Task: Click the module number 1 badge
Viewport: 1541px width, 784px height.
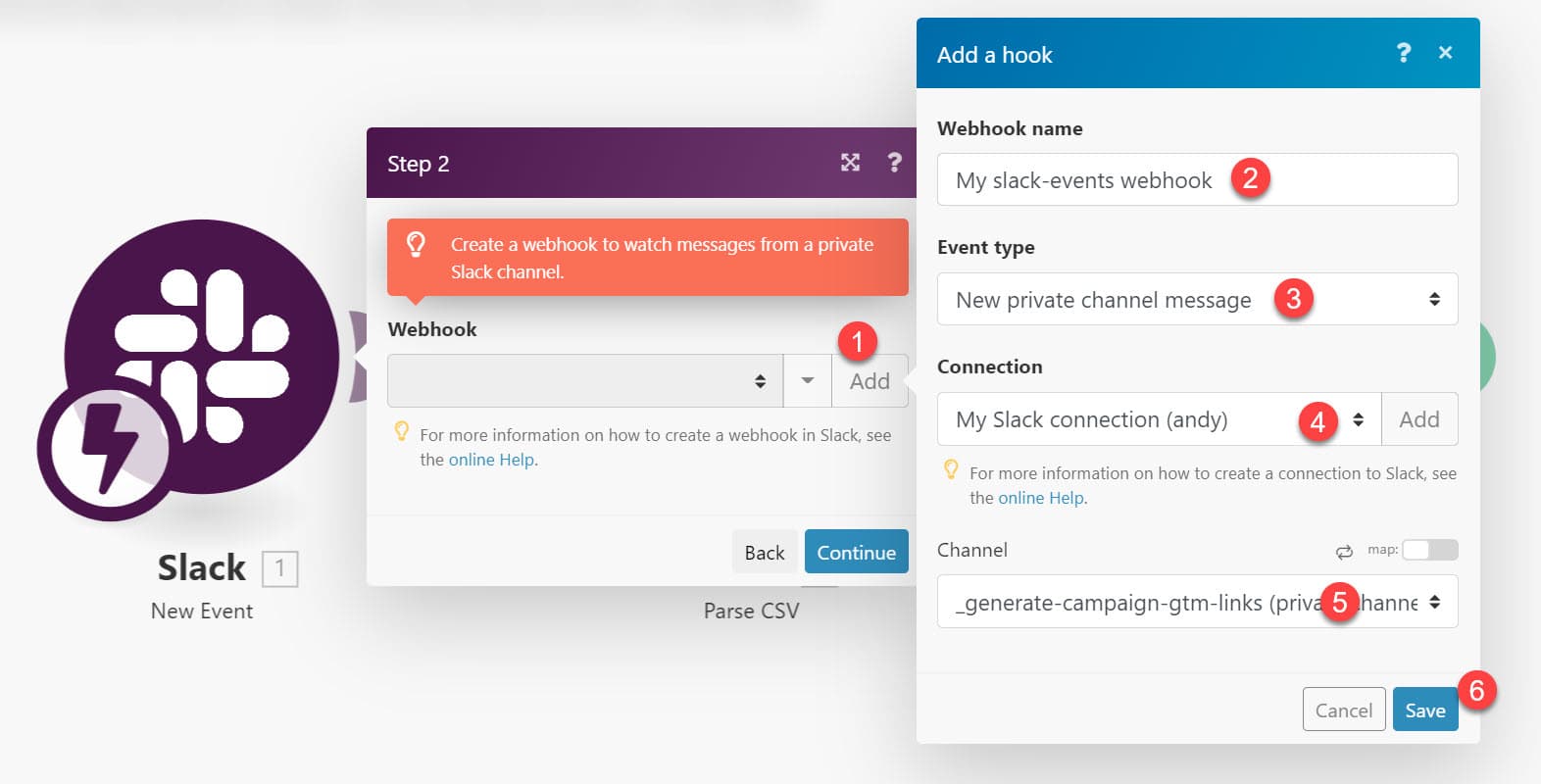Action: [279, 568]
